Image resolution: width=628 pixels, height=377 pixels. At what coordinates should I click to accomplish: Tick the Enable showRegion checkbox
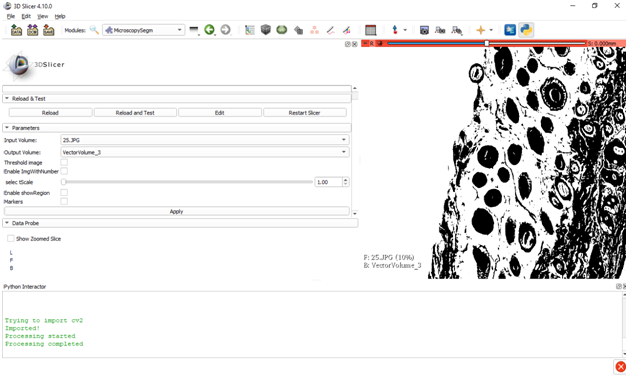coord(64,193)
